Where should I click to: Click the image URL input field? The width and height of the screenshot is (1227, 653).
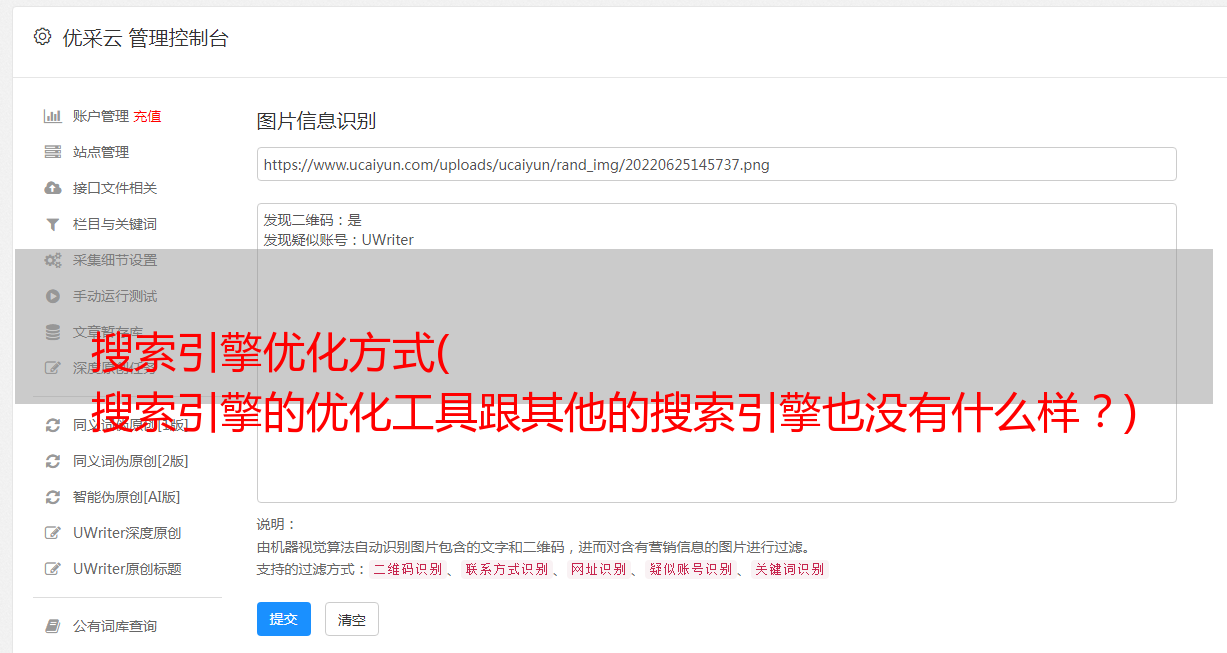tap(716, 164)
